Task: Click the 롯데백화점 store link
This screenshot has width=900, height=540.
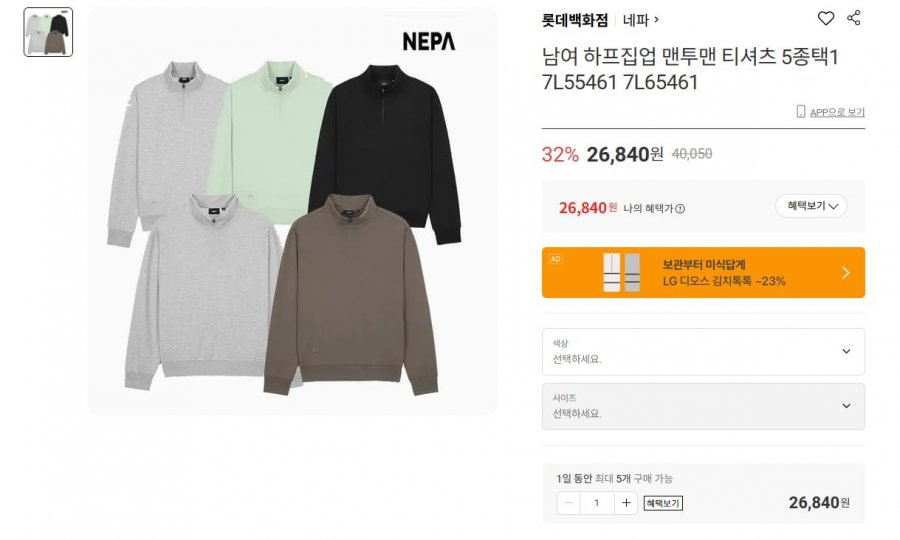Action: (x=575, y=21)
